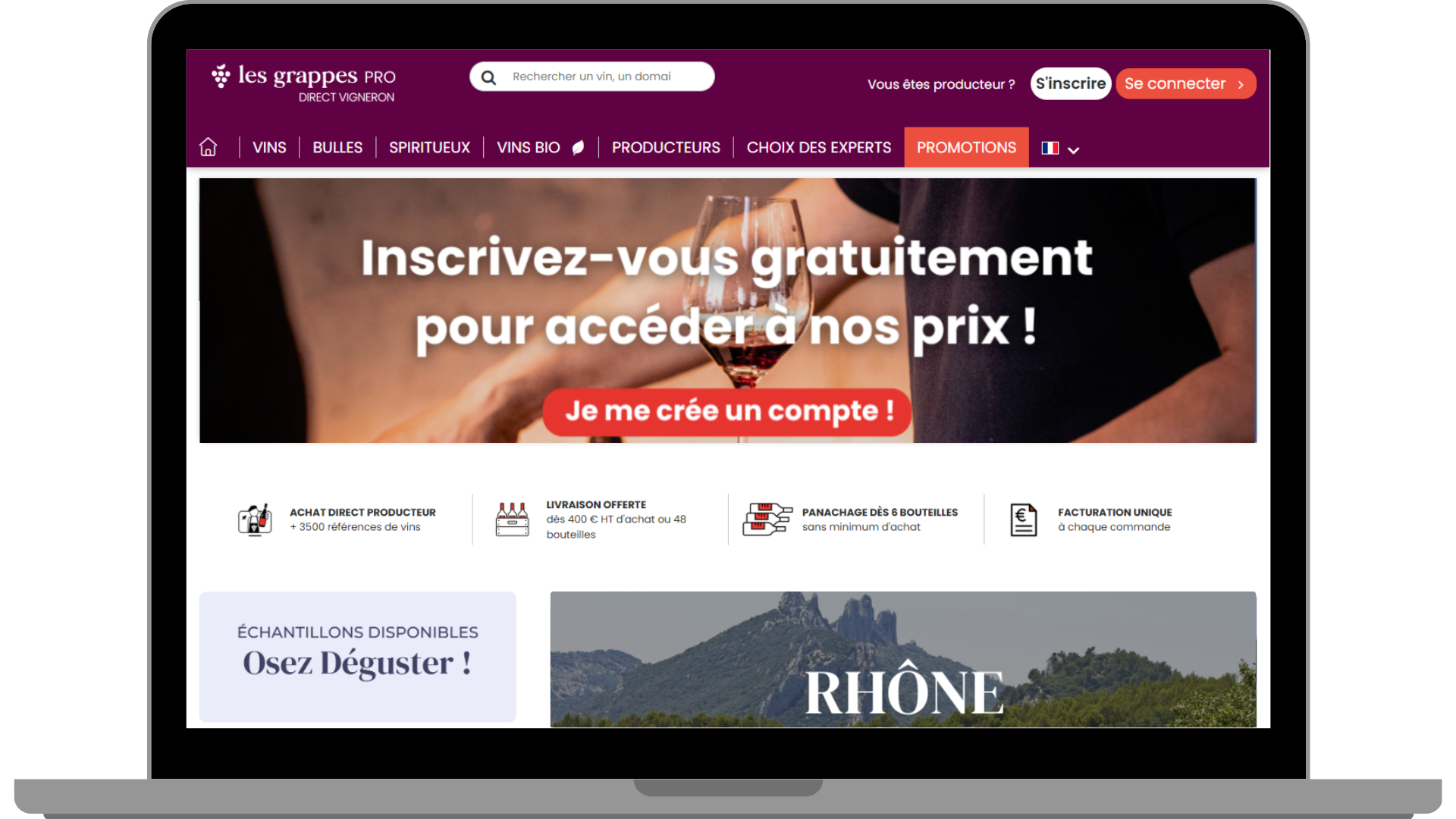
Task: Click the Livraison Offerte bottle crate icon
Action: coord(512,519)
